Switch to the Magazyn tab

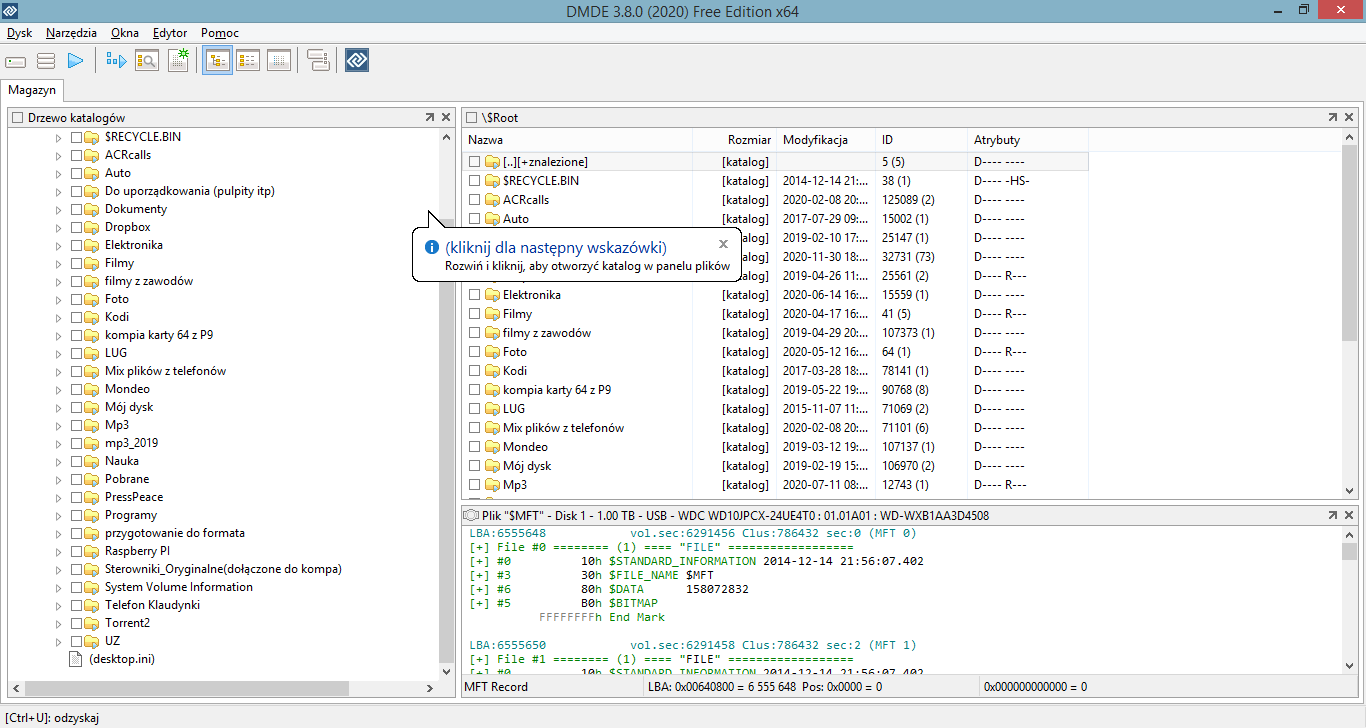(32, 90)
